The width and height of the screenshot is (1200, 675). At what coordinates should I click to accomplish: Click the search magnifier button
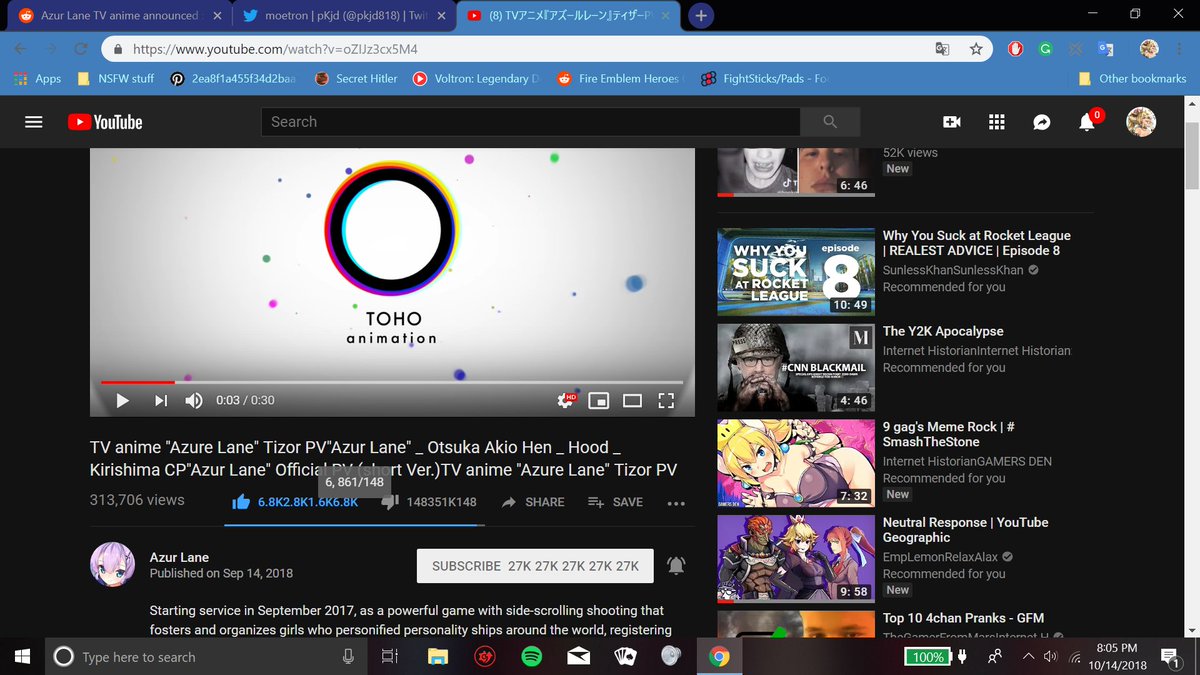(x=830, y=122)
